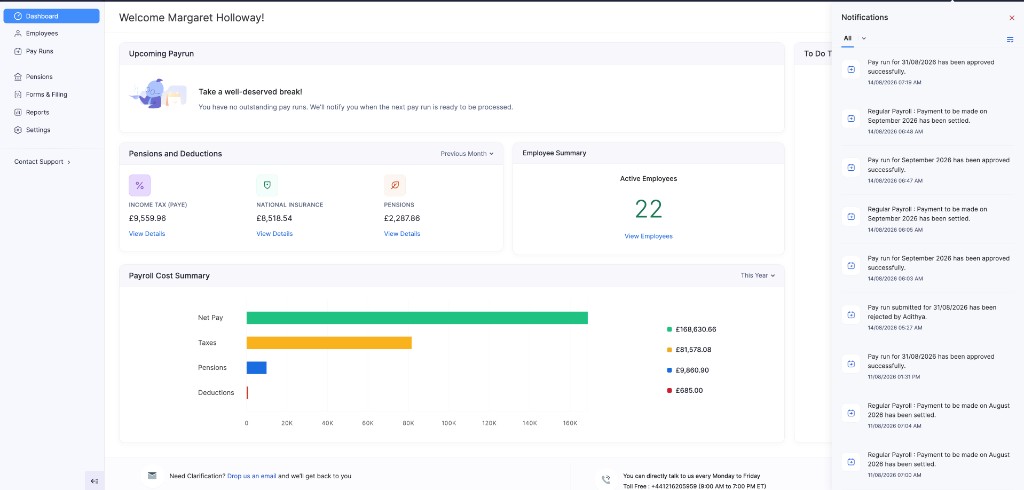The height and width of the screenshot is (490, 1024).
Task: Click the Pensions leaf icon
Action: pos(394,186)
